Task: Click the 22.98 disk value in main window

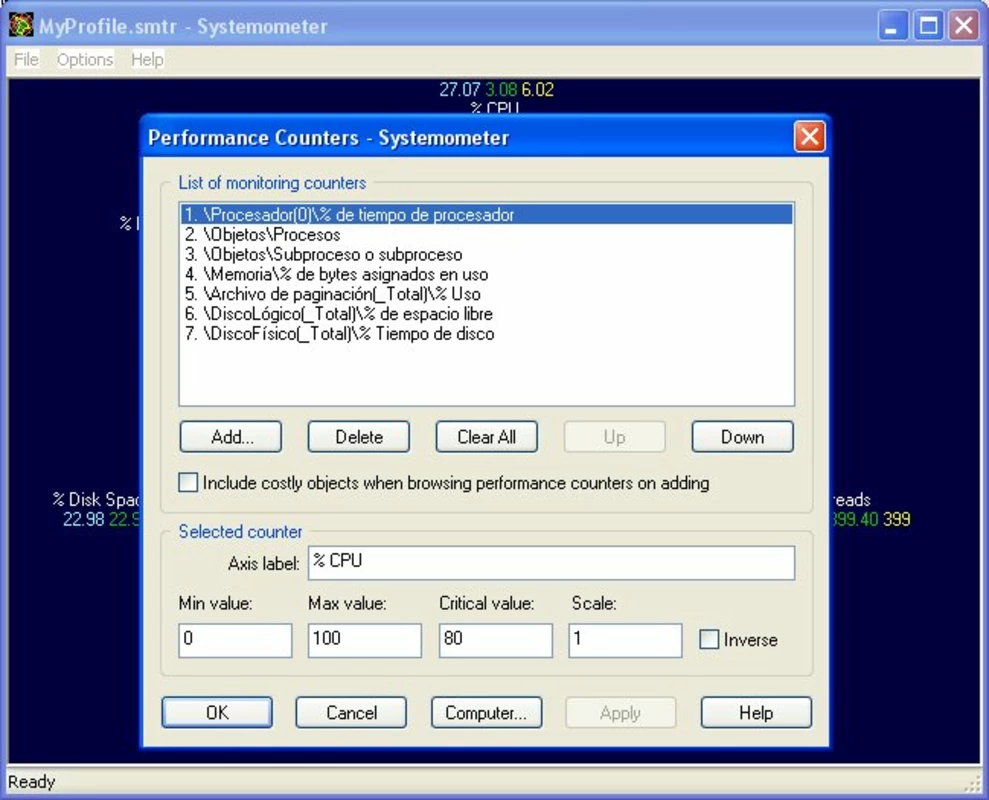Action: (83, 519)
